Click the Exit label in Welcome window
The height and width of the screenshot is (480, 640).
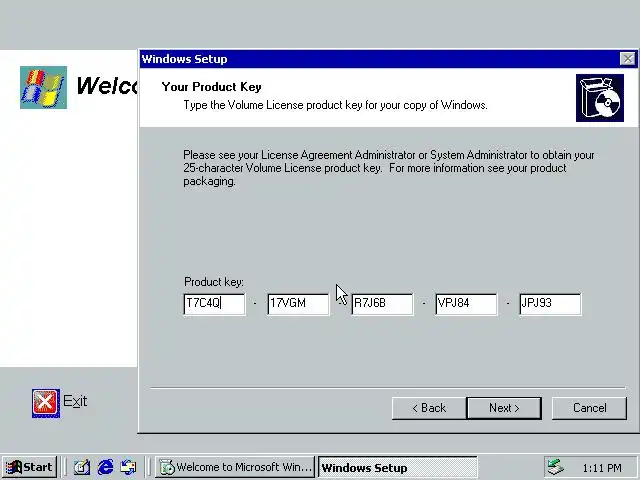75,401
